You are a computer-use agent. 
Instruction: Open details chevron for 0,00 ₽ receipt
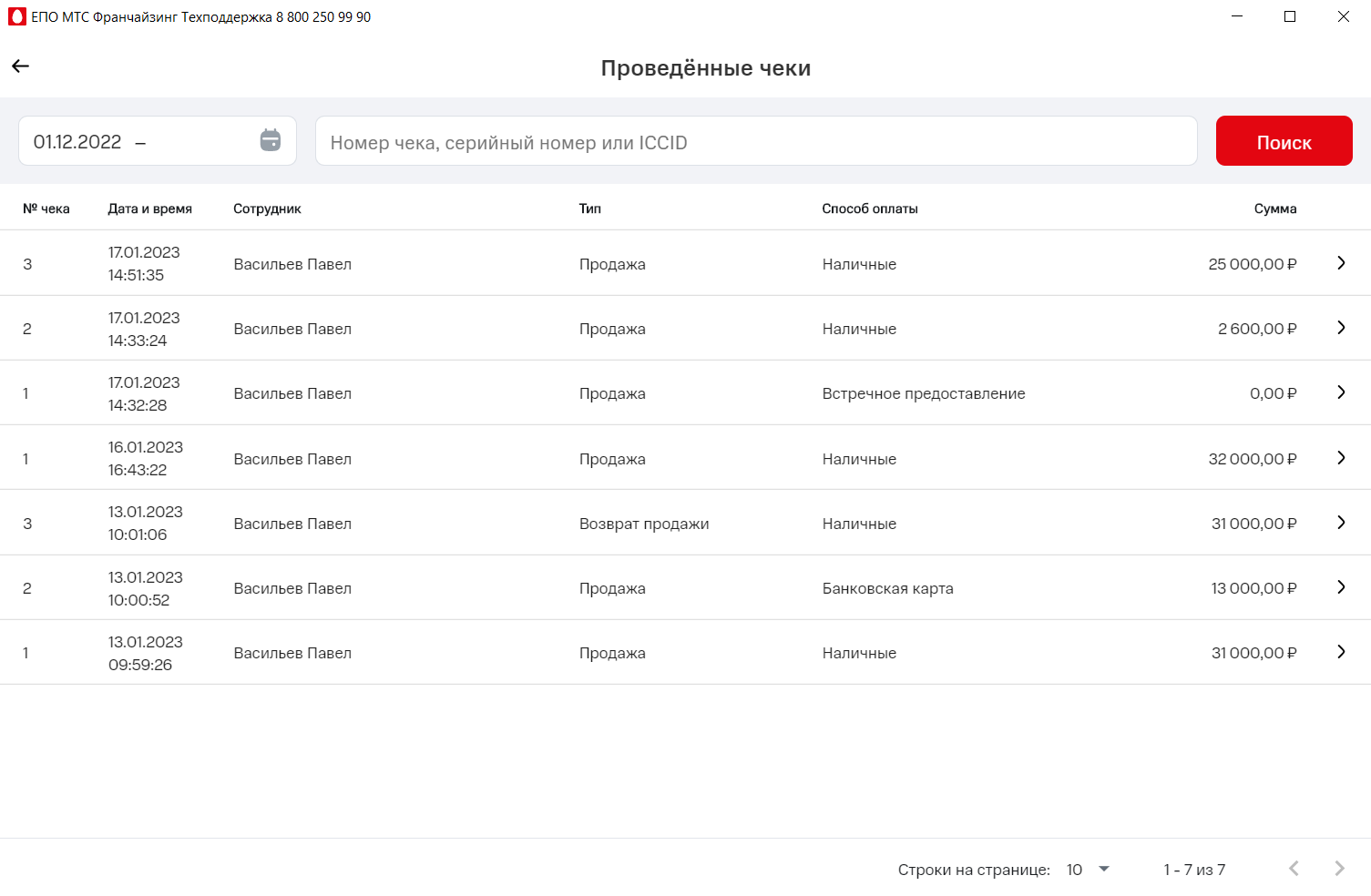click(x=1341, y=392)
